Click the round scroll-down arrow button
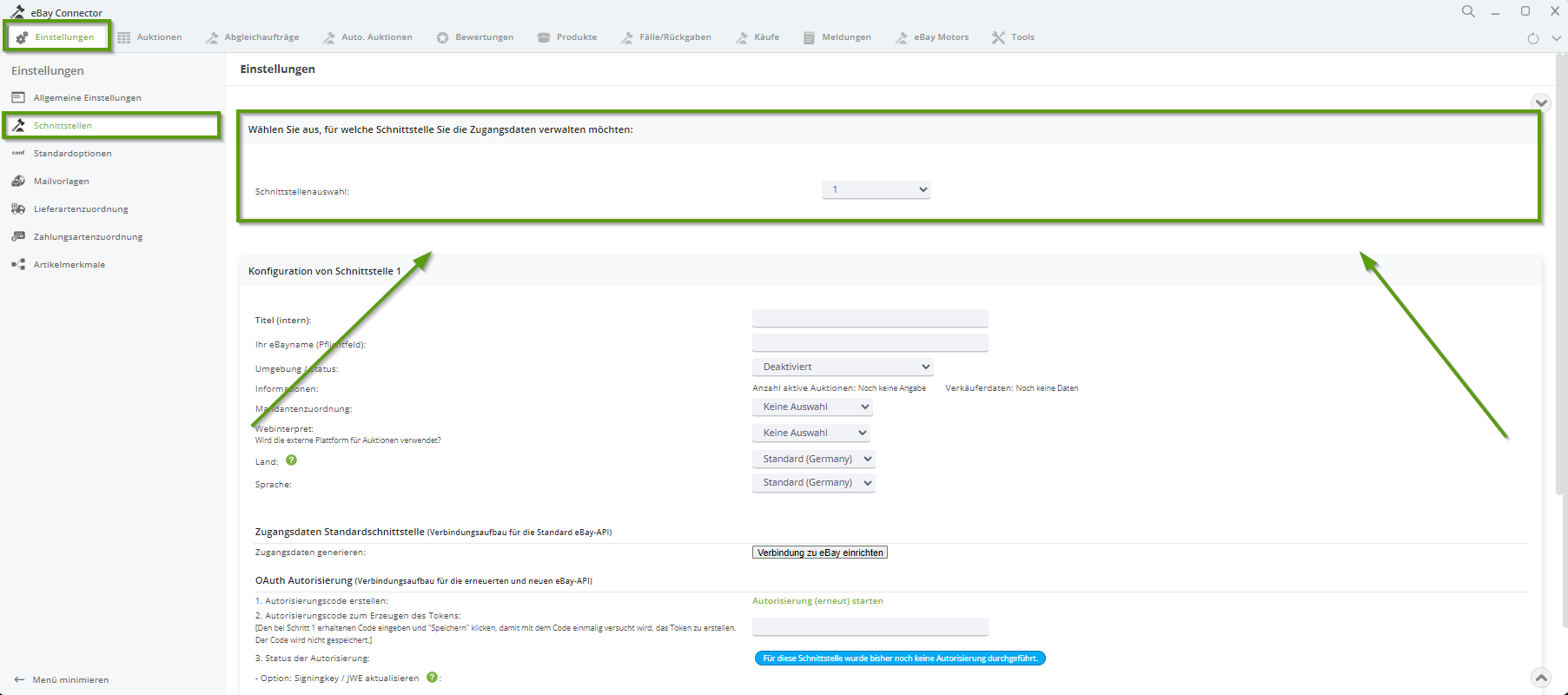This screenshot has height=695, width=1568. pyautogui.click(x=1541, y=103)
